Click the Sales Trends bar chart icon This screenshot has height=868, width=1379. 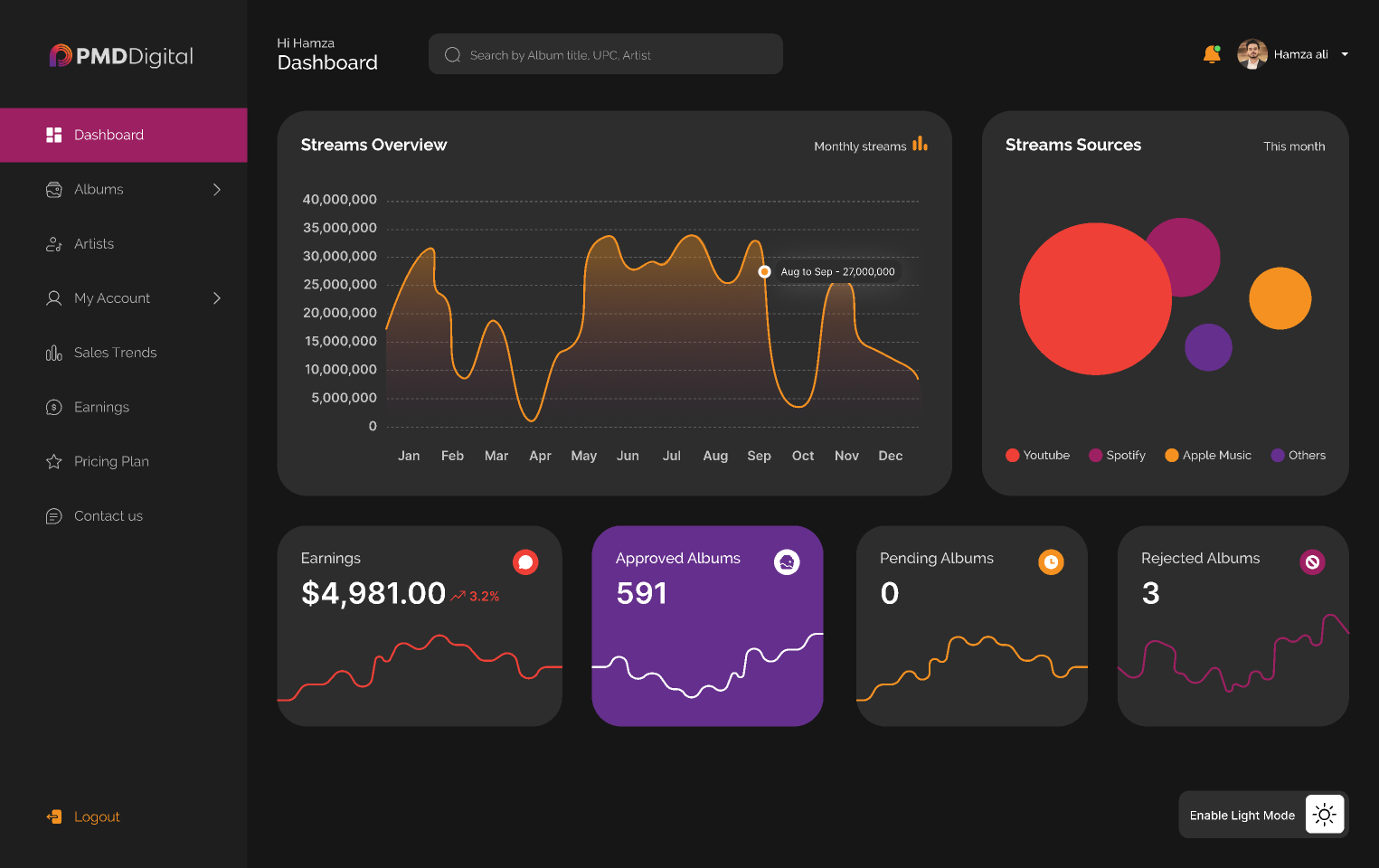54,353
